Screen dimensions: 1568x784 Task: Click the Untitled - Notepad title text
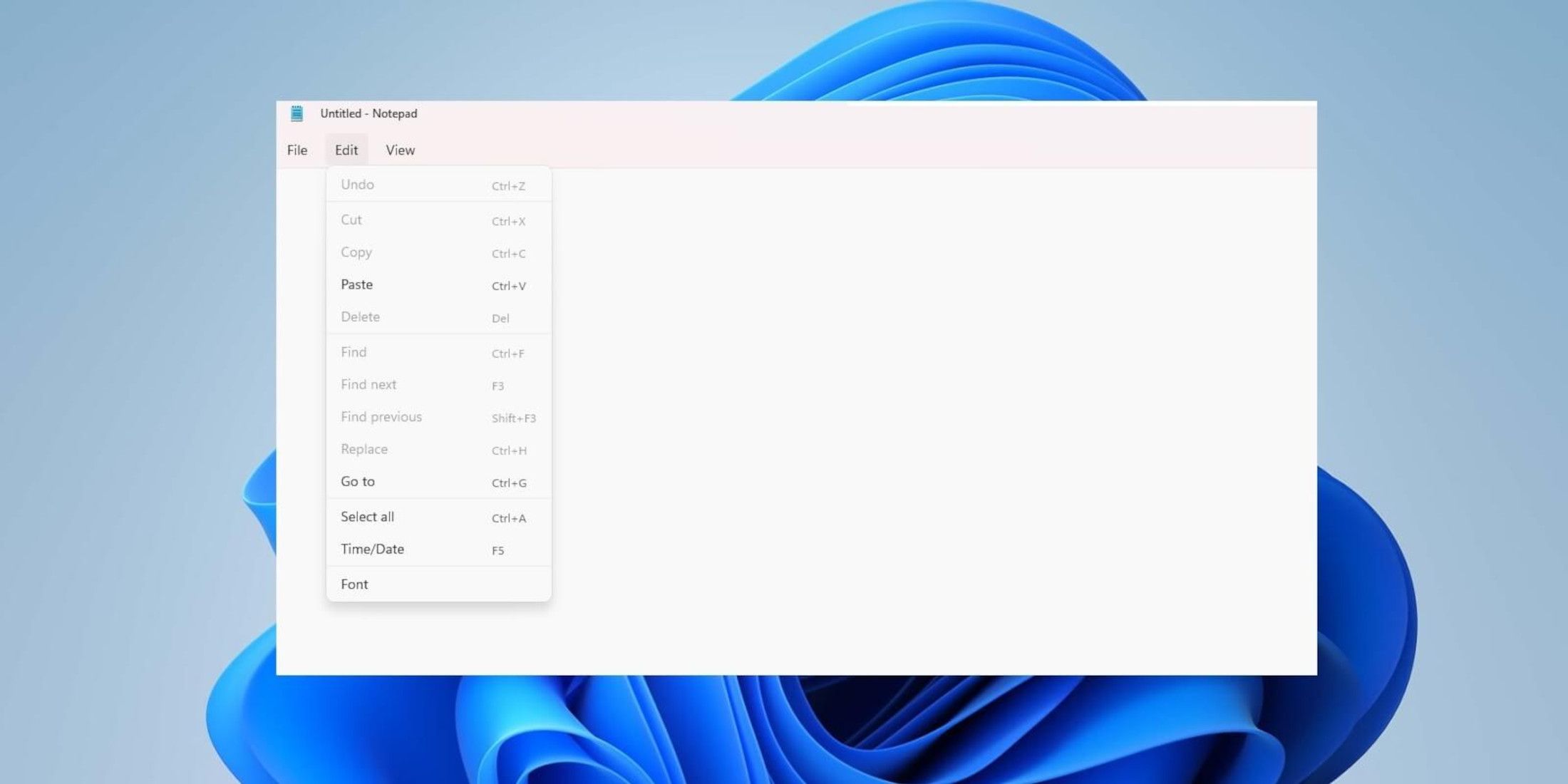tap(368, 113)
